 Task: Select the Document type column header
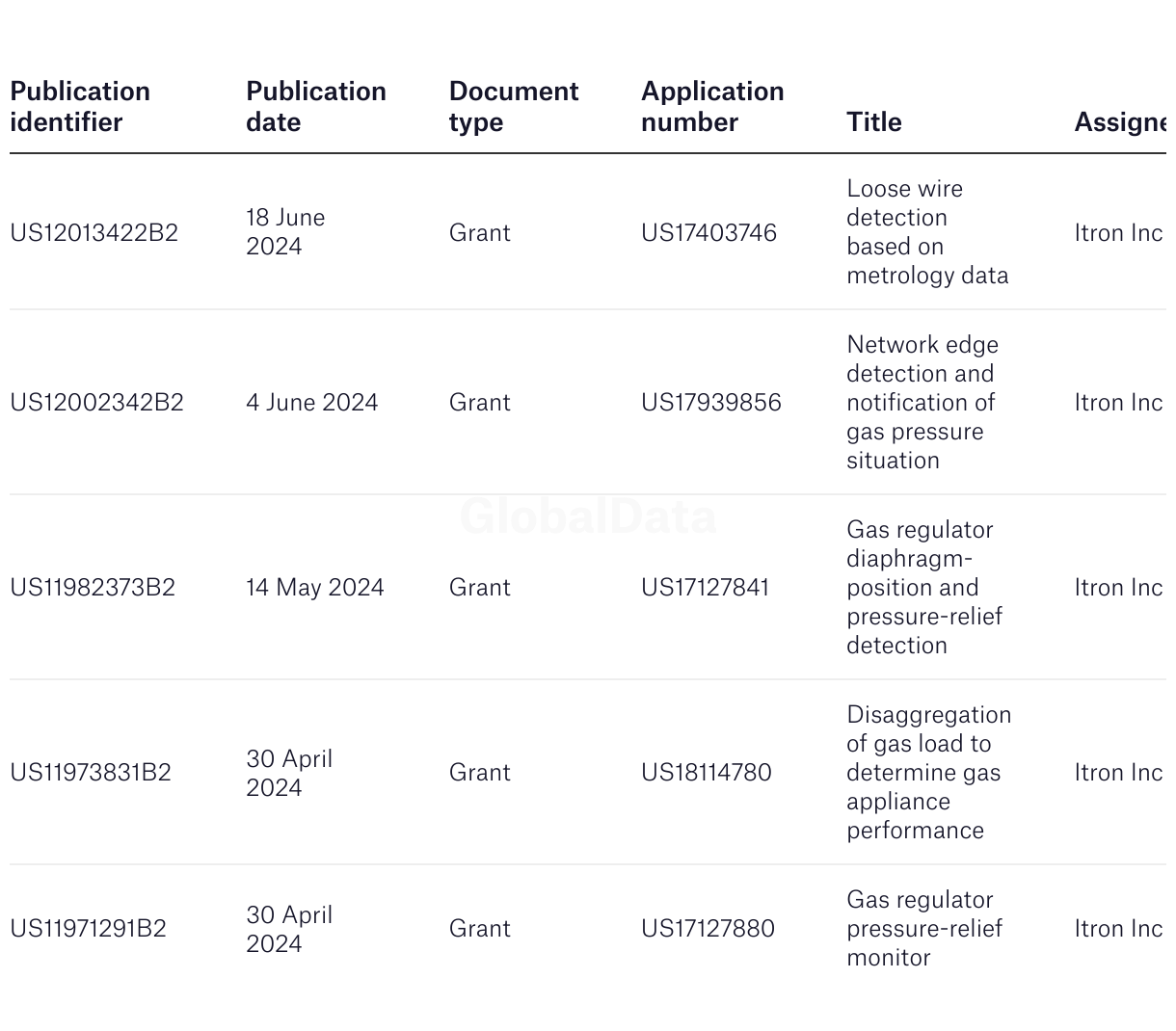click(514, 107)
